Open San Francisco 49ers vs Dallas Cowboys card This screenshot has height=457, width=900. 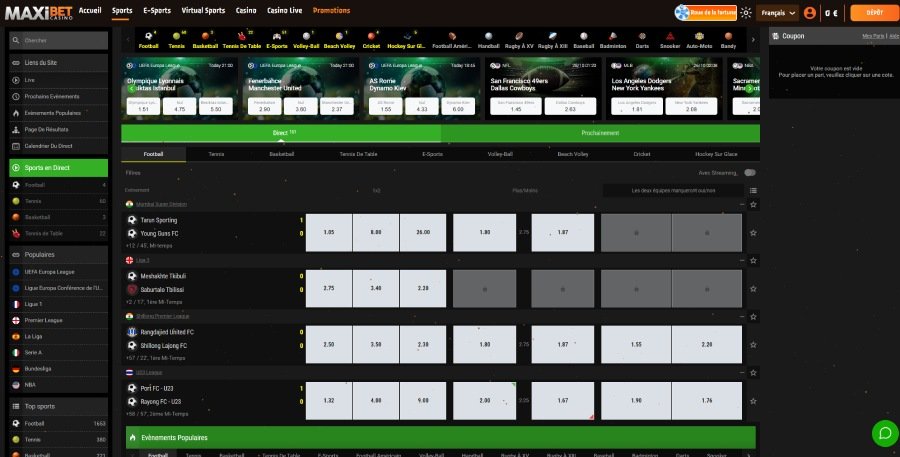[x=543, y=88]
